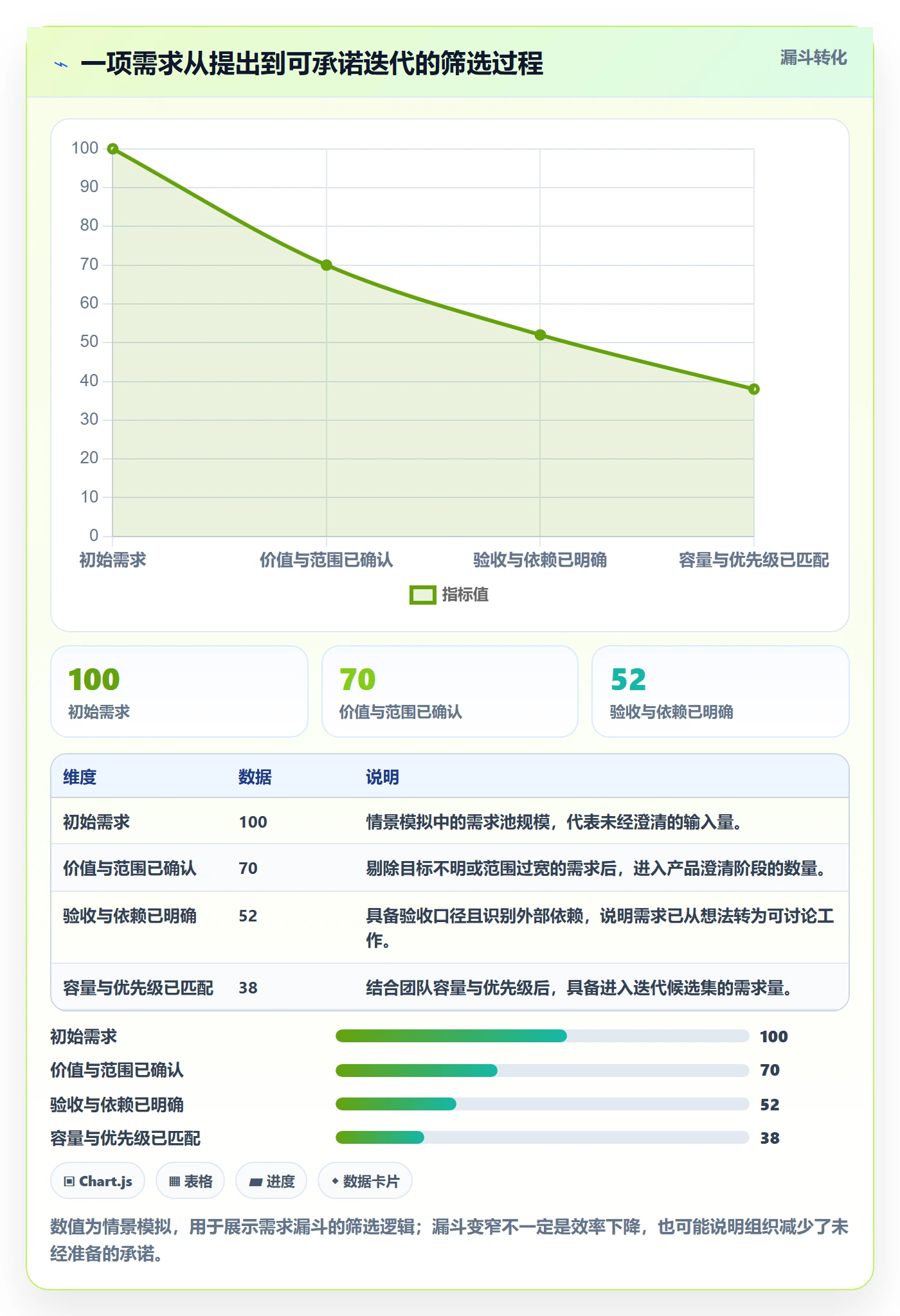Select the chart data point at 100
Screen dimensions: 900x1316
tap(113, 149)
